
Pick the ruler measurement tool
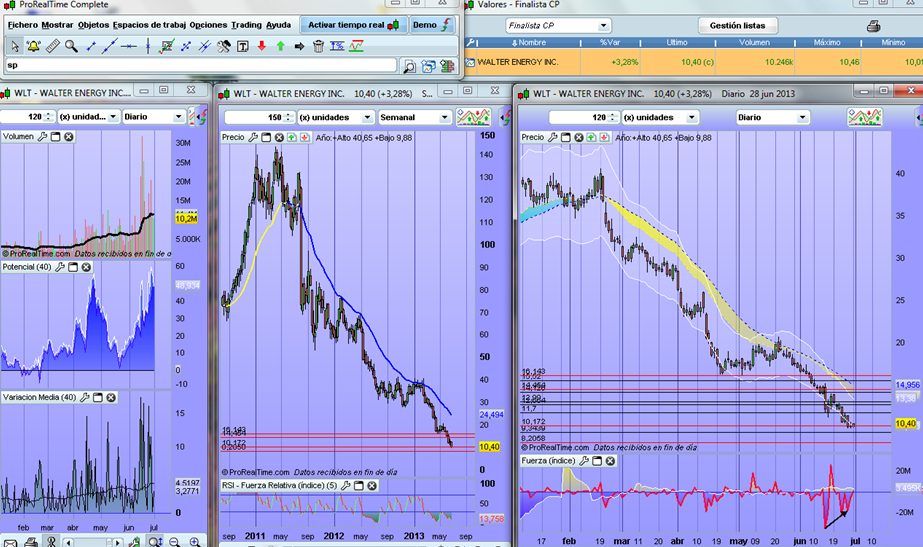[x=52, y=46]
